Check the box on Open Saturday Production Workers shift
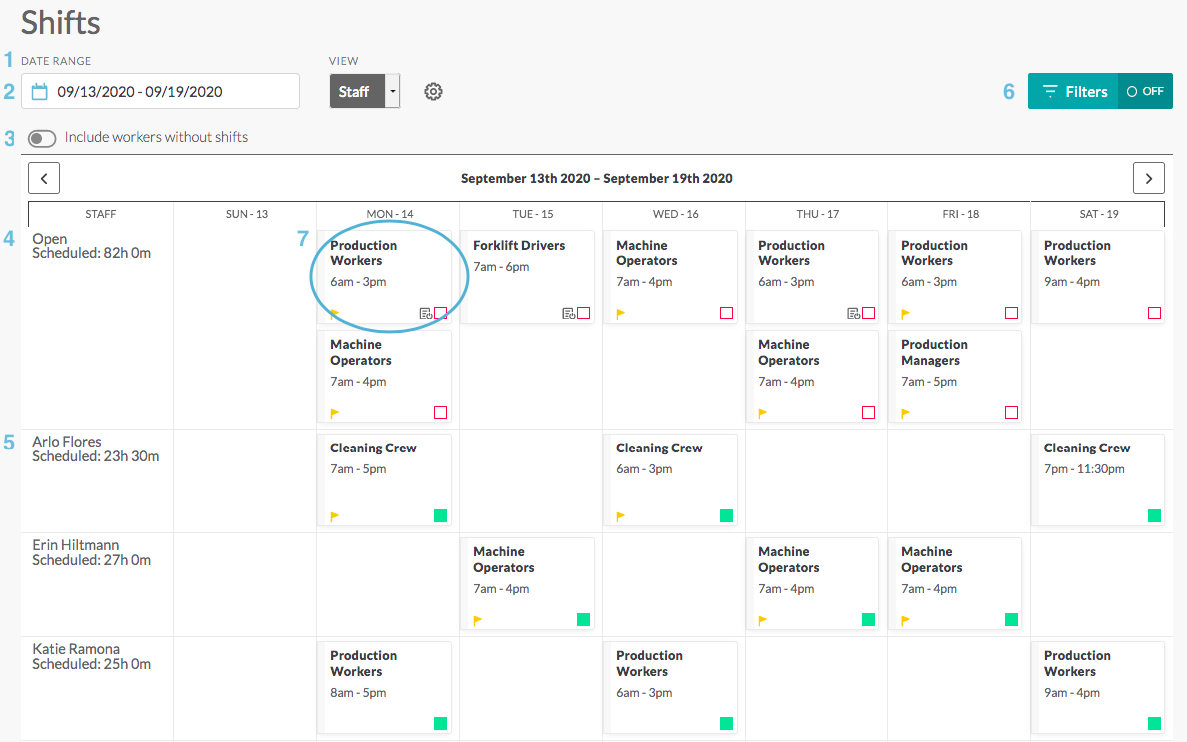The image size is (1187, 742). coord(1154,313)
